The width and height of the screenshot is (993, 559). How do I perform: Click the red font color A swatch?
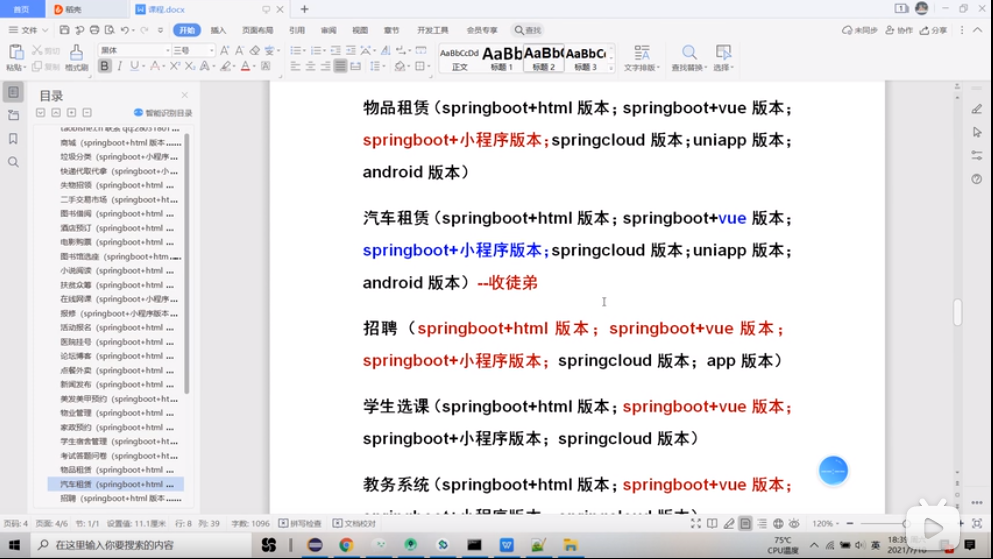[x=245, y=66]
